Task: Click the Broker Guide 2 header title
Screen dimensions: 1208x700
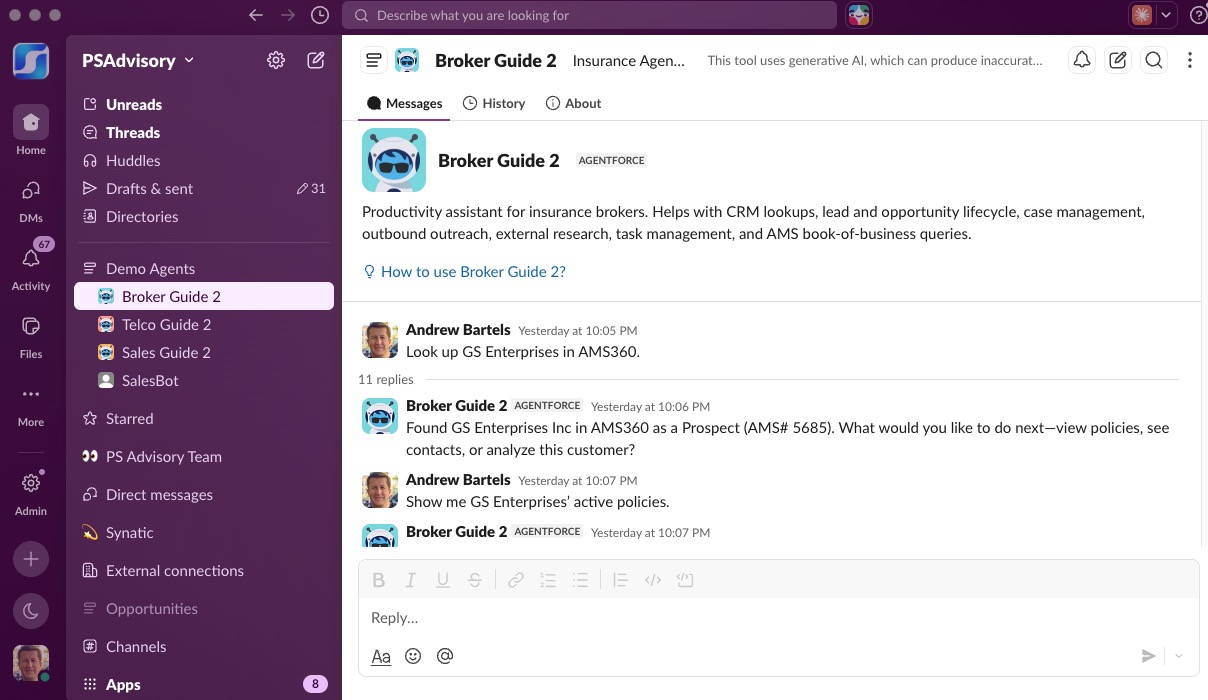Action: coord(495,60)
